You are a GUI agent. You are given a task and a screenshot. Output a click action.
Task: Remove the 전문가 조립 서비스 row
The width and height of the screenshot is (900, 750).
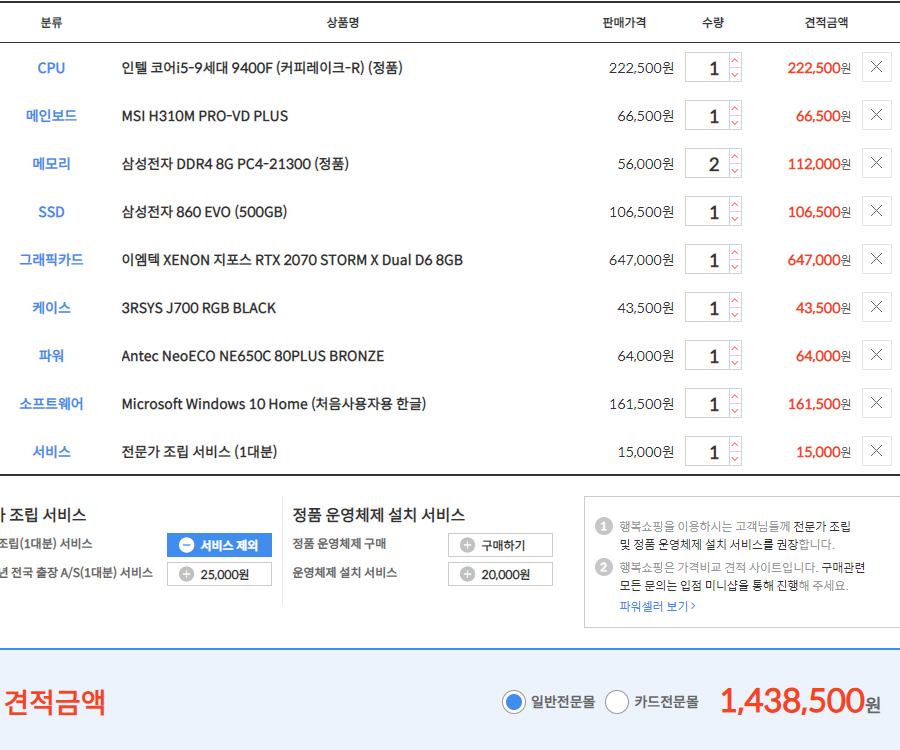point(876,451)
